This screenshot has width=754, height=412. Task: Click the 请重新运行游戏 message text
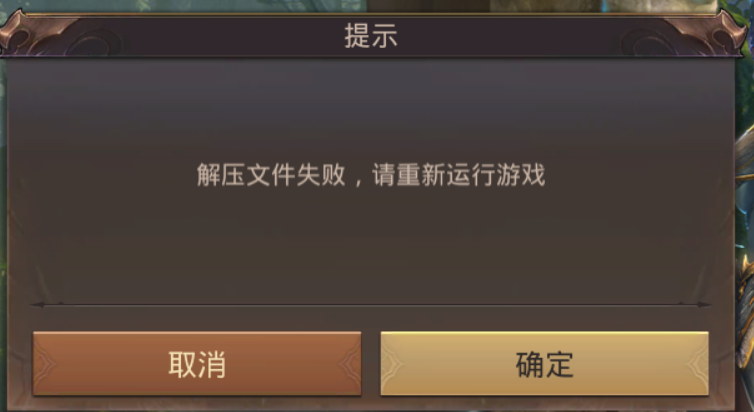(458, 175)
